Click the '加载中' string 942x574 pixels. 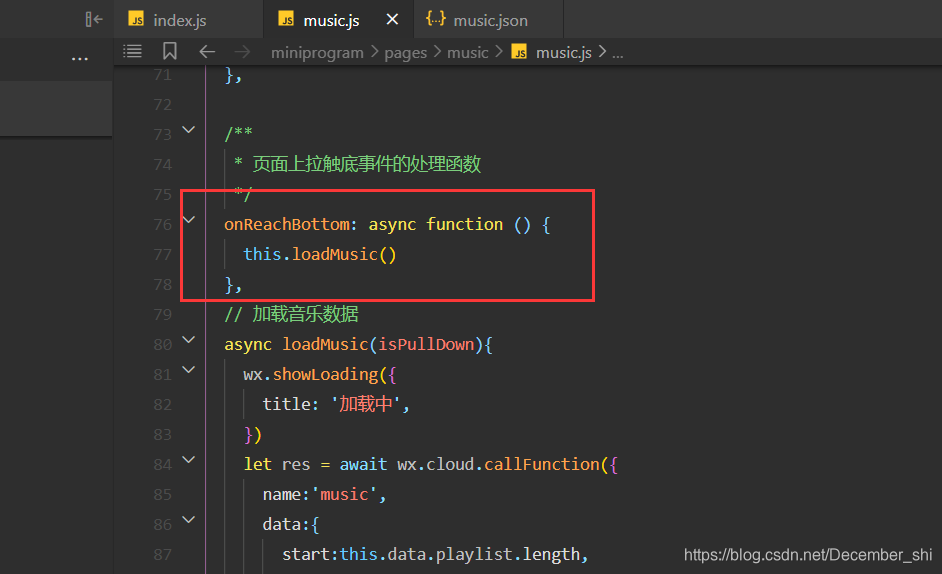tap(366, 404)
